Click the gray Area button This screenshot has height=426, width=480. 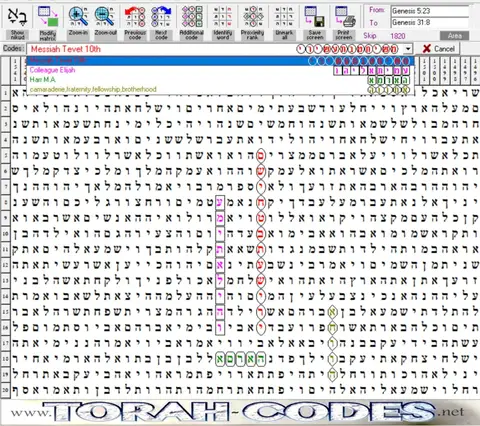(455, 36)
